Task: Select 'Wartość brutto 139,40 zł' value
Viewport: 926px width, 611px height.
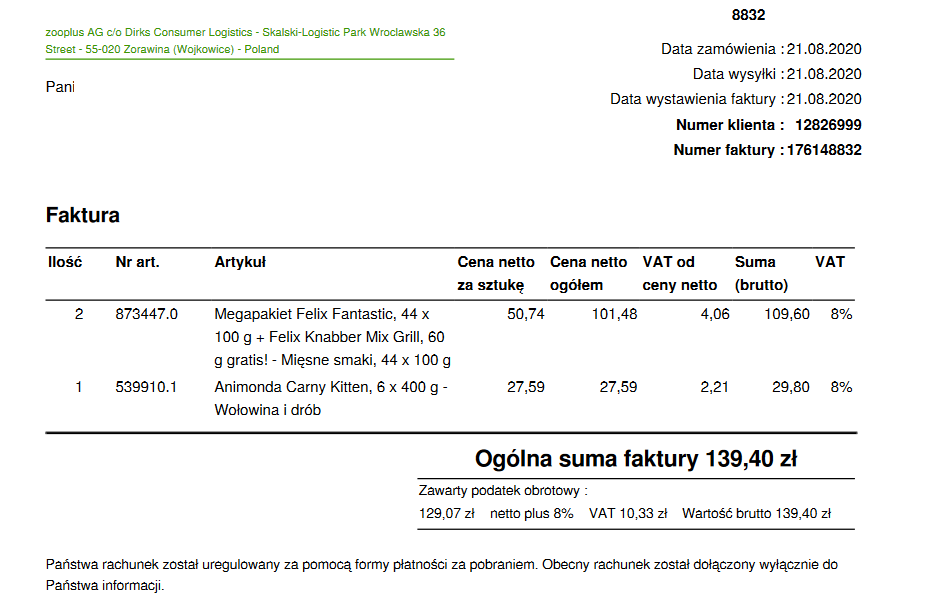Action: pyautogui.click(x=757, y=514)
